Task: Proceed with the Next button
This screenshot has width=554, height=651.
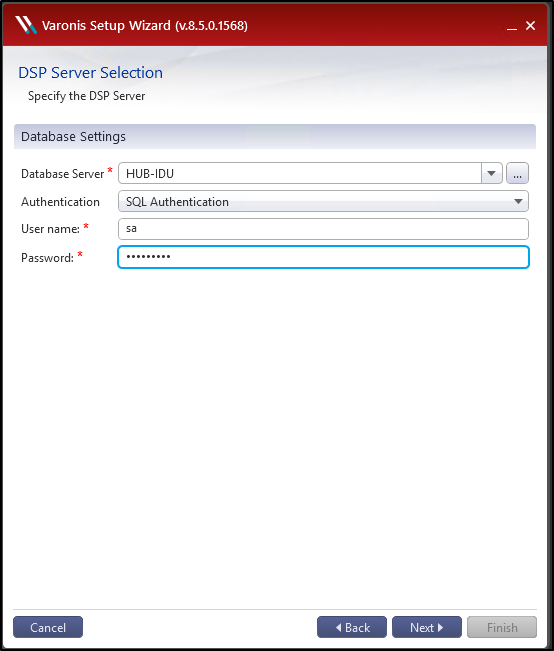Action: pos(427,627)
